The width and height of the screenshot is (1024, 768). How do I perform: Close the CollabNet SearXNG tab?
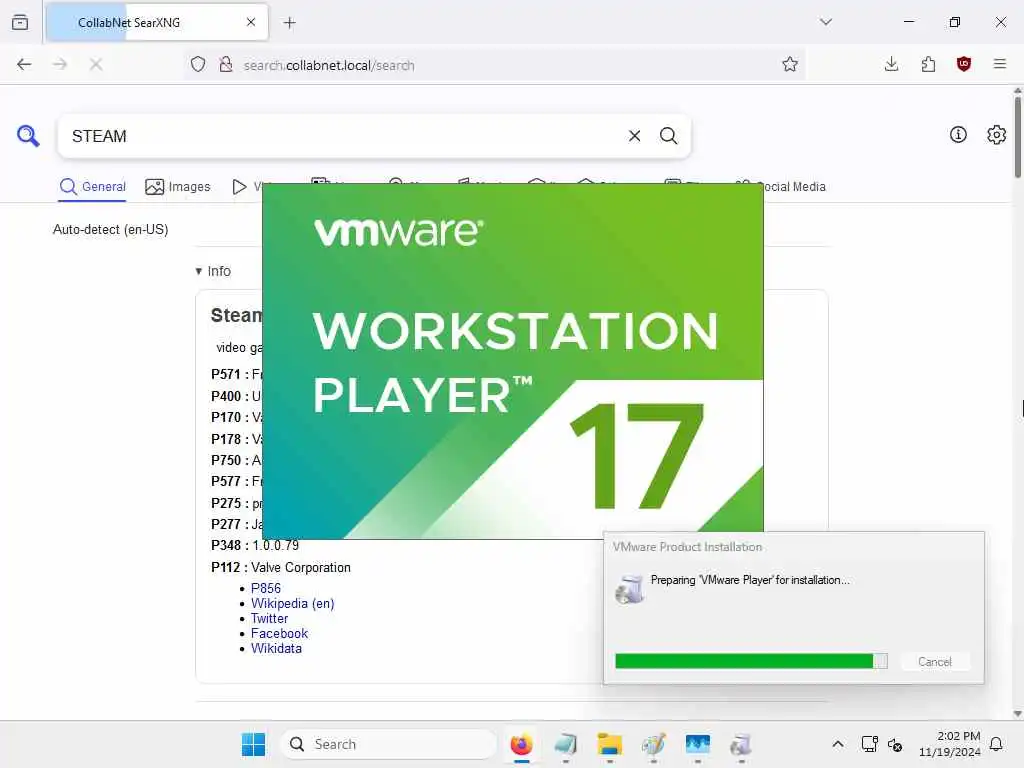251,22
